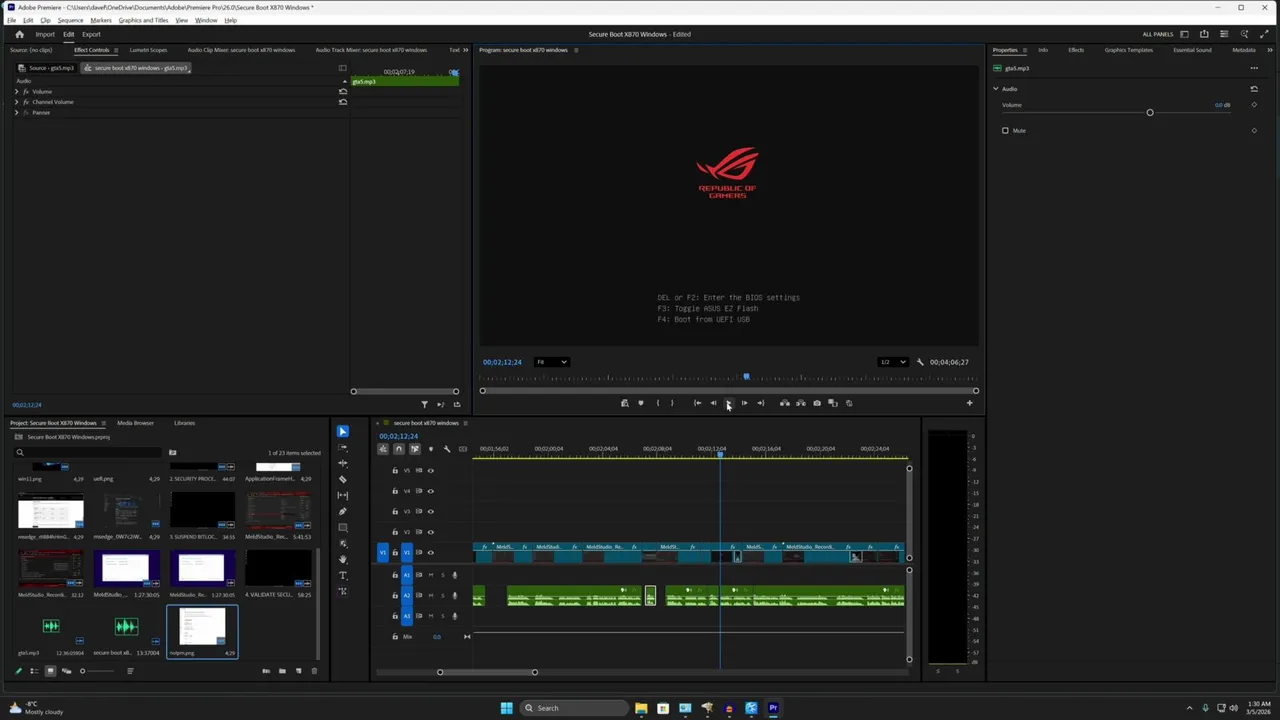
Task: Go to In point in Program monitor
Action: pos(697,403)
